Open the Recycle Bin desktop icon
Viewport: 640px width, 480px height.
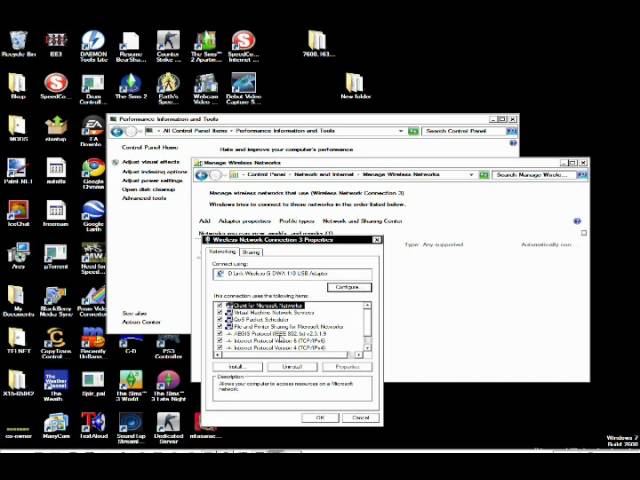pos(18,43)
